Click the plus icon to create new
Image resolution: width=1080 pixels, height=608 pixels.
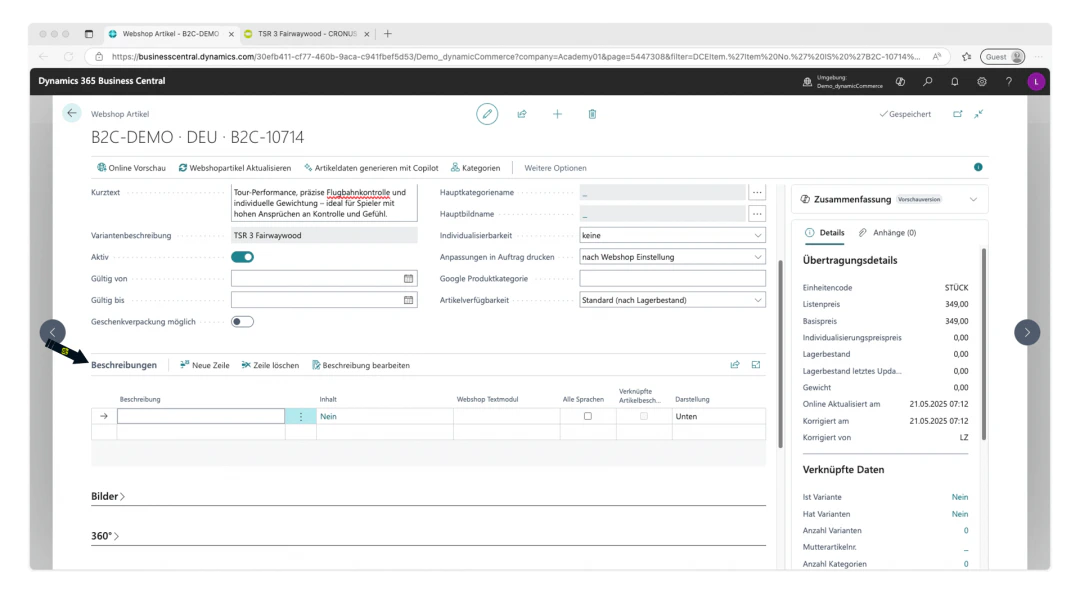[x=557, y=114]
